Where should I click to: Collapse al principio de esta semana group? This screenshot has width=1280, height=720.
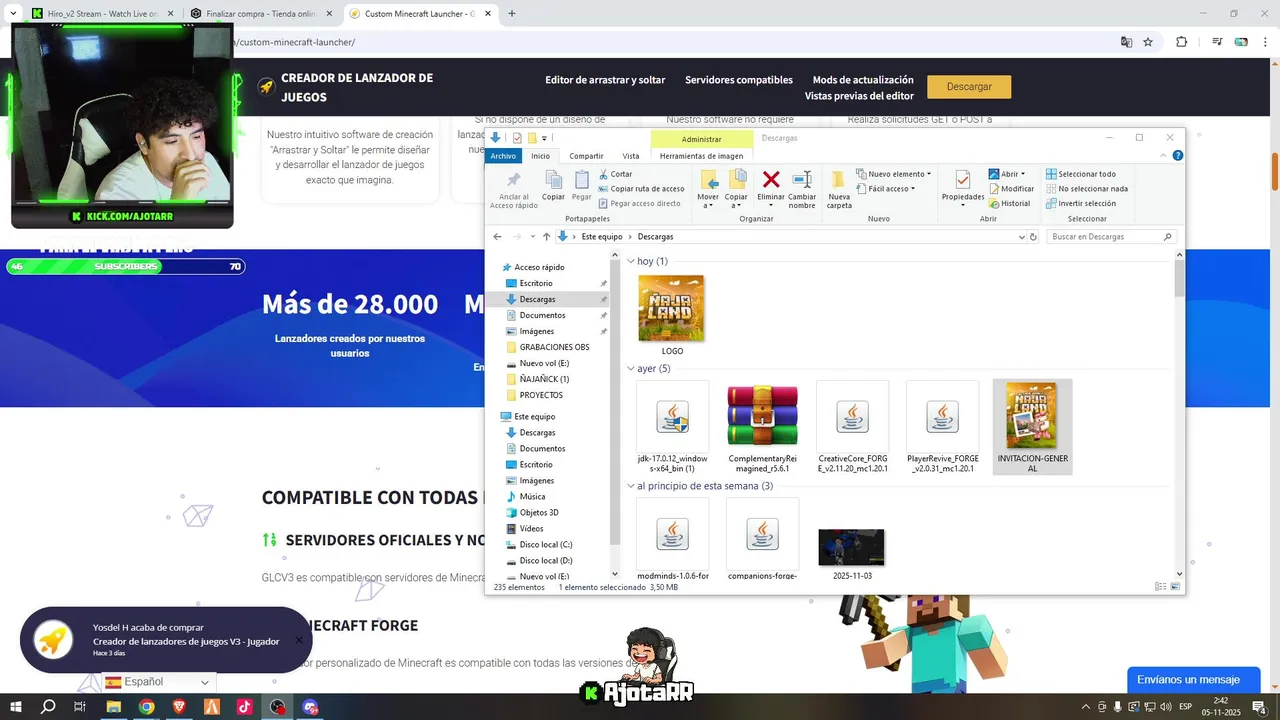tap(631, 486)
